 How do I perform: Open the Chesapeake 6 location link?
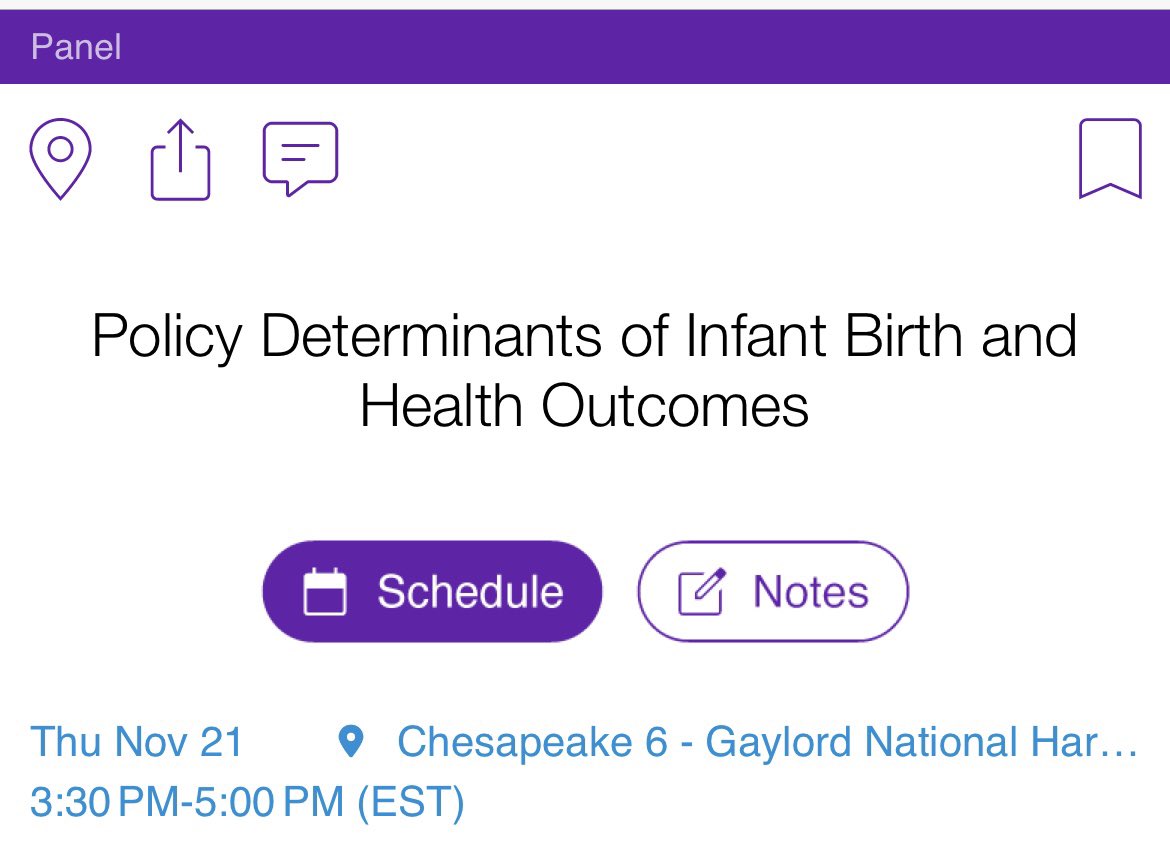click(x=767, y=742)
